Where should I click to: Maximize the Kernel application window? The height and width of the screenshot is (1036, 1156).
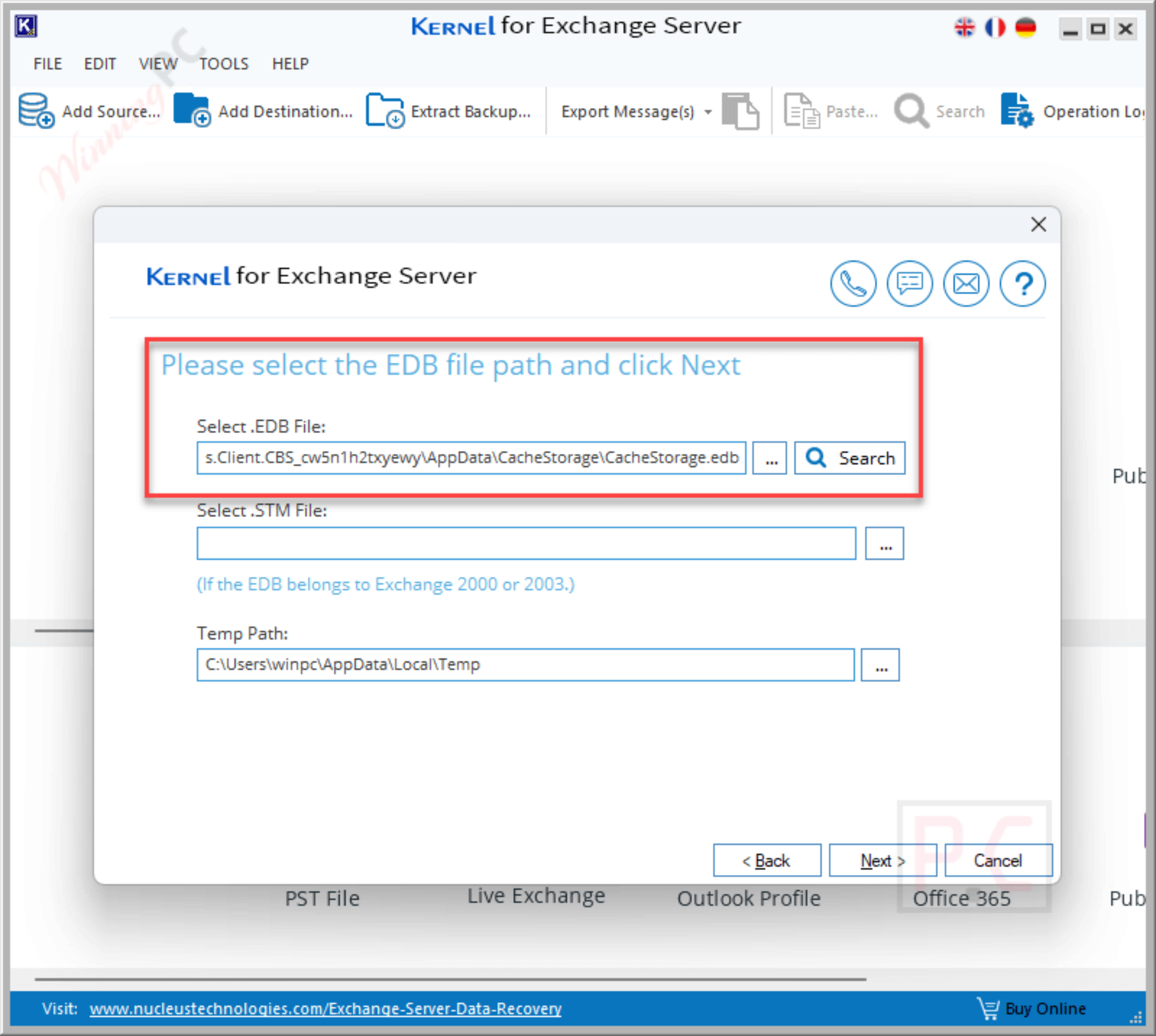point(1097,28)
